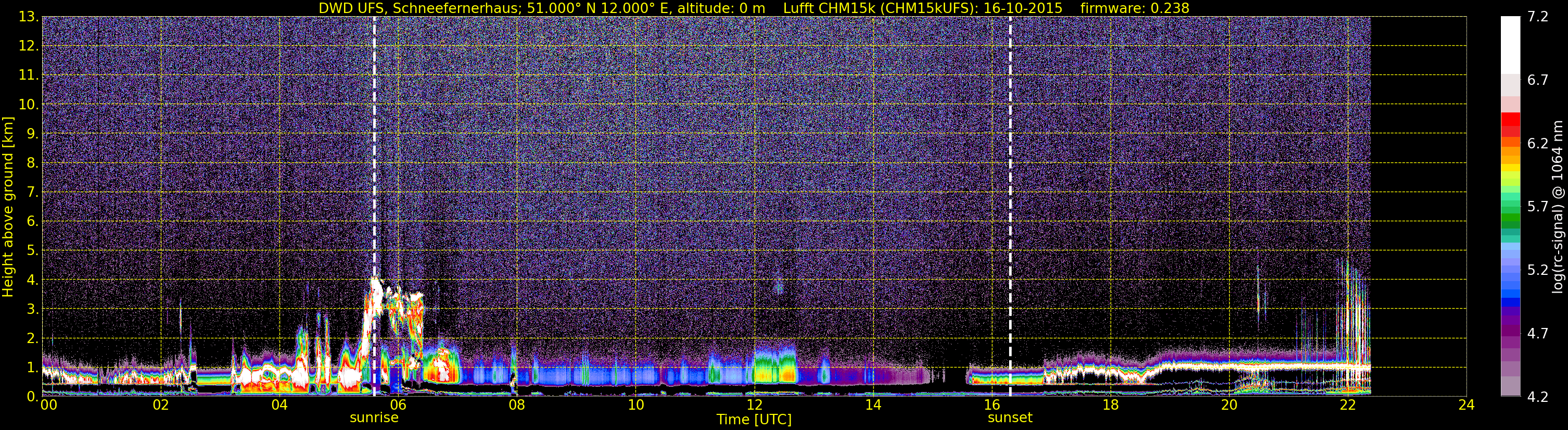Click the x-axis tick label '00'
This screenshot has height=430, width=1568.
coord(49,405)
